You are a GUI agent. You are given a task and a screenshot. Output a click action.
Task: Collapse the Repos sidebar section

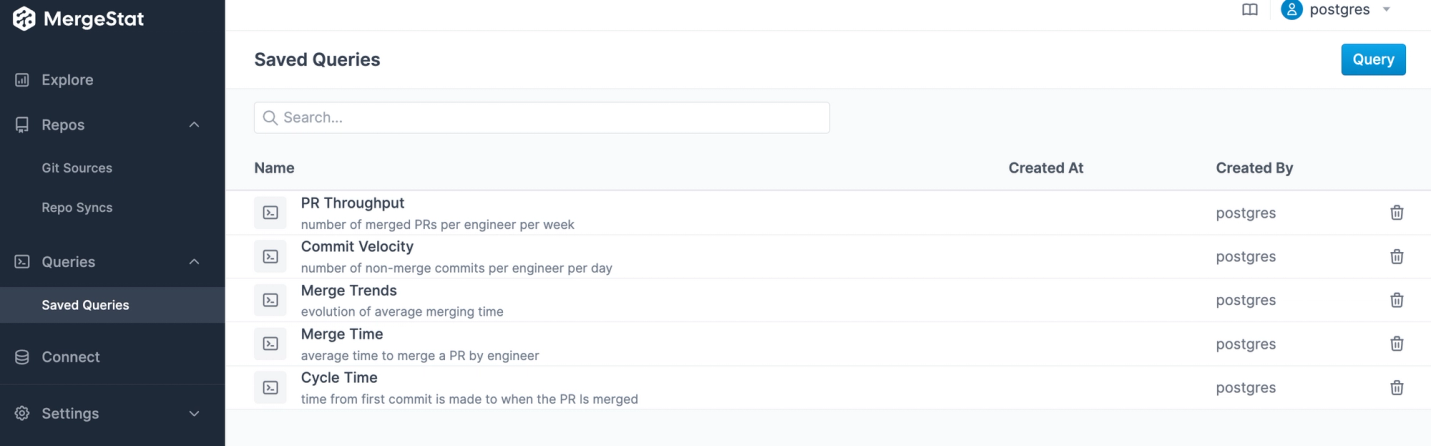coord(194,125)
